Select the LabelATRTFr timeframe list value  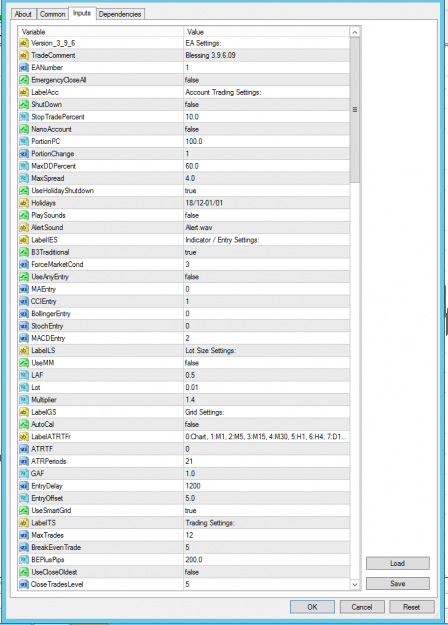click(265, 436)
